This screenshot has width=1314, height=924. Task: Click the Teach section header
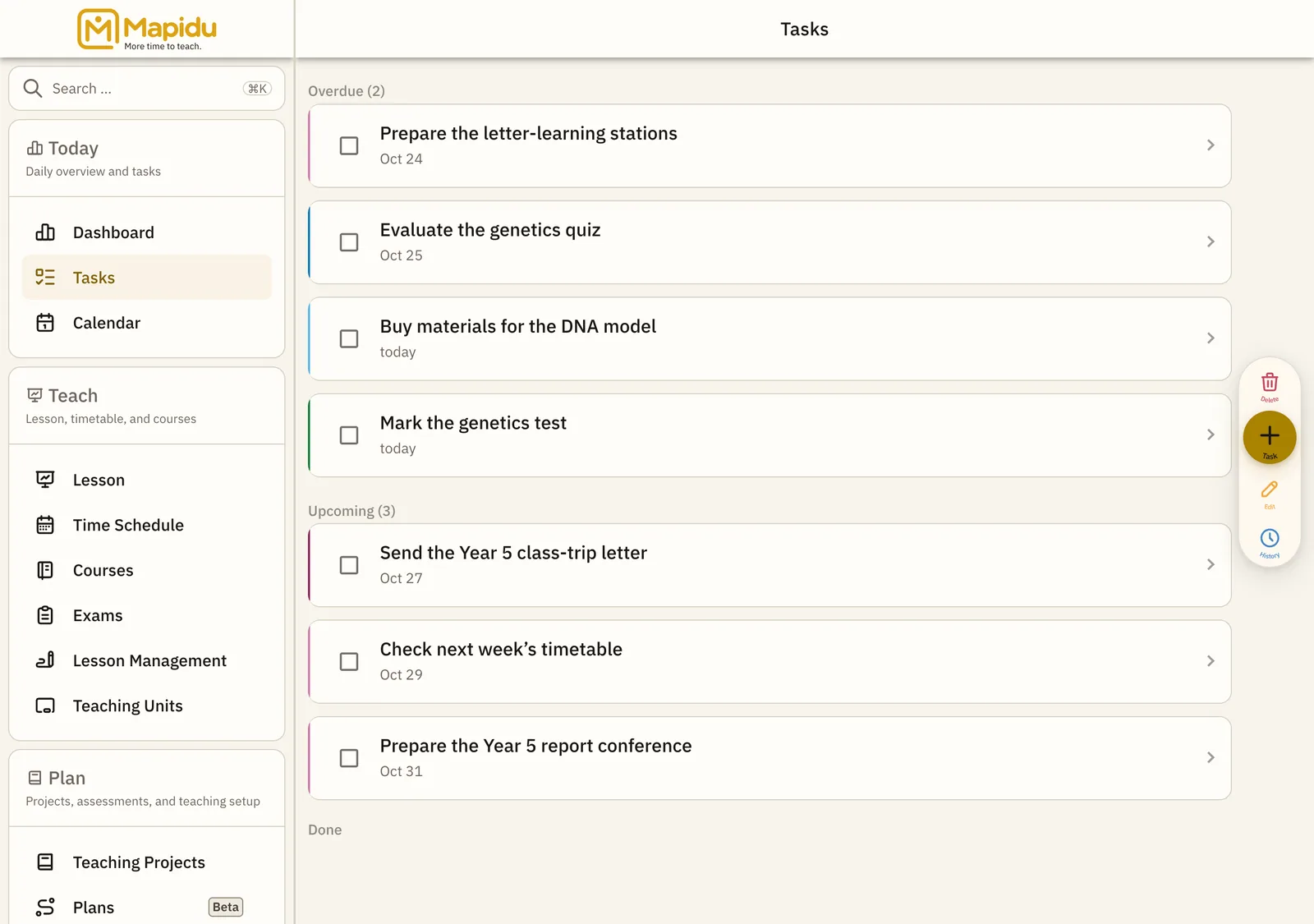point(147,406)
